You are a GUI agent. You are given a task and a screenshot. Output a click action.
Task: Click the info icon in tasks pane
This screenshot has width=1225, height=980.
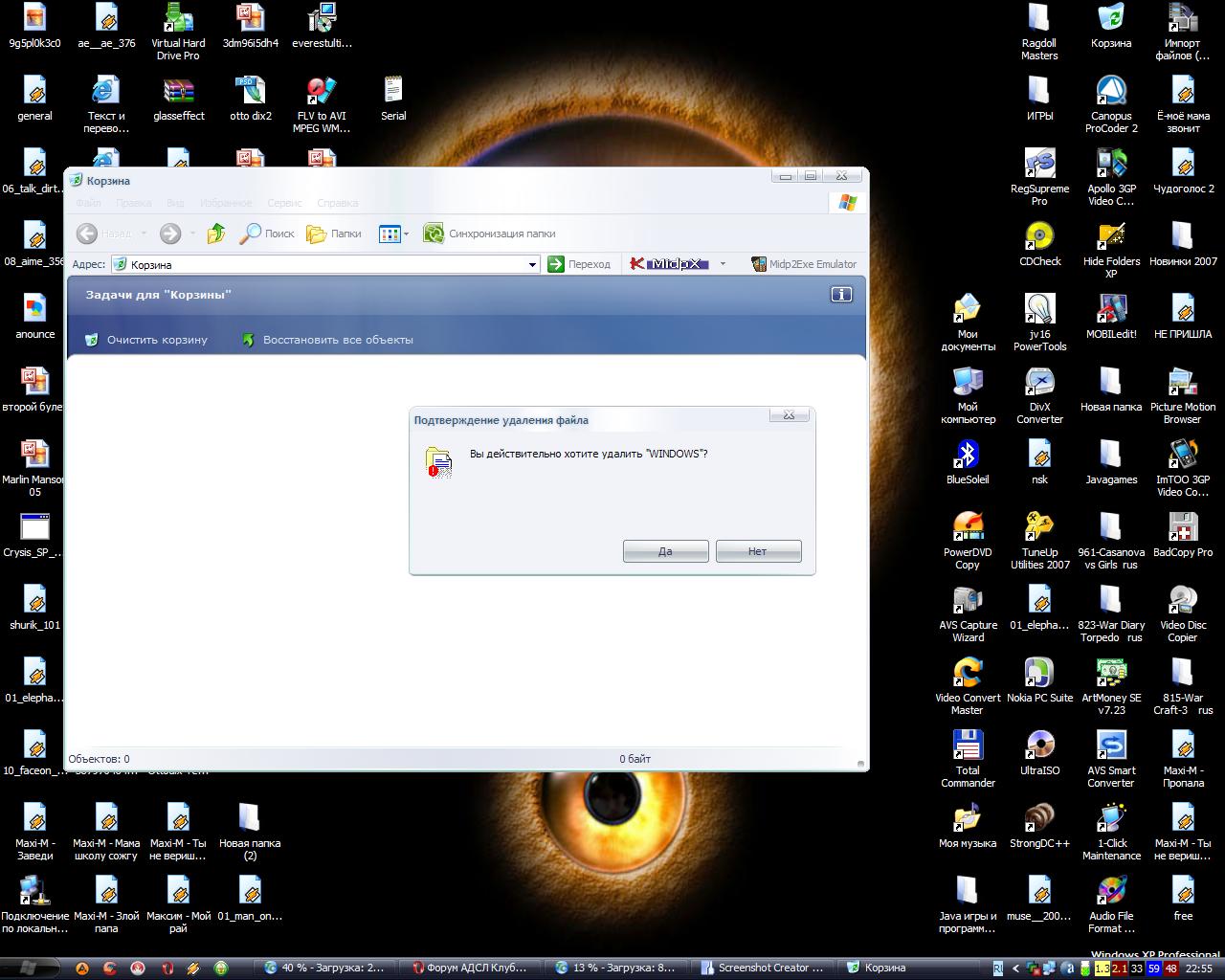[x=841, y=295]
